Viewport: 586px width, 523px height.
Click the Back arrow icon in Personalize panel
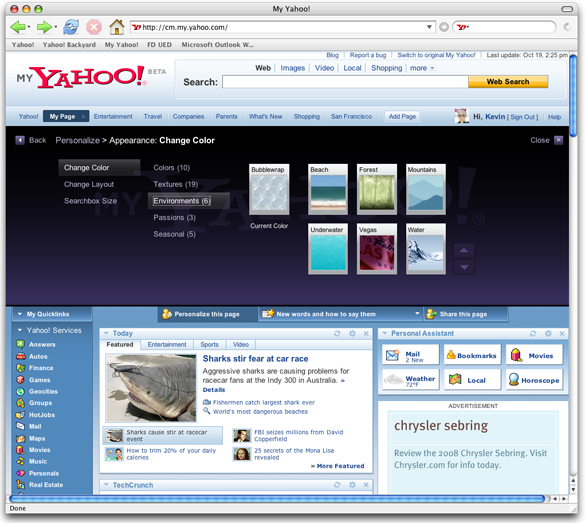(x=20, y=140)
